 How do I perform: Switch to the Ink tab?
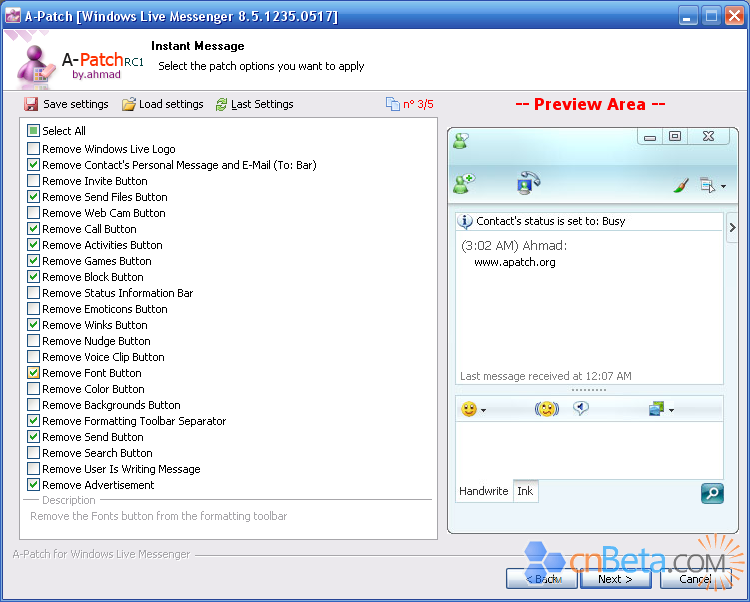point(525,491)
